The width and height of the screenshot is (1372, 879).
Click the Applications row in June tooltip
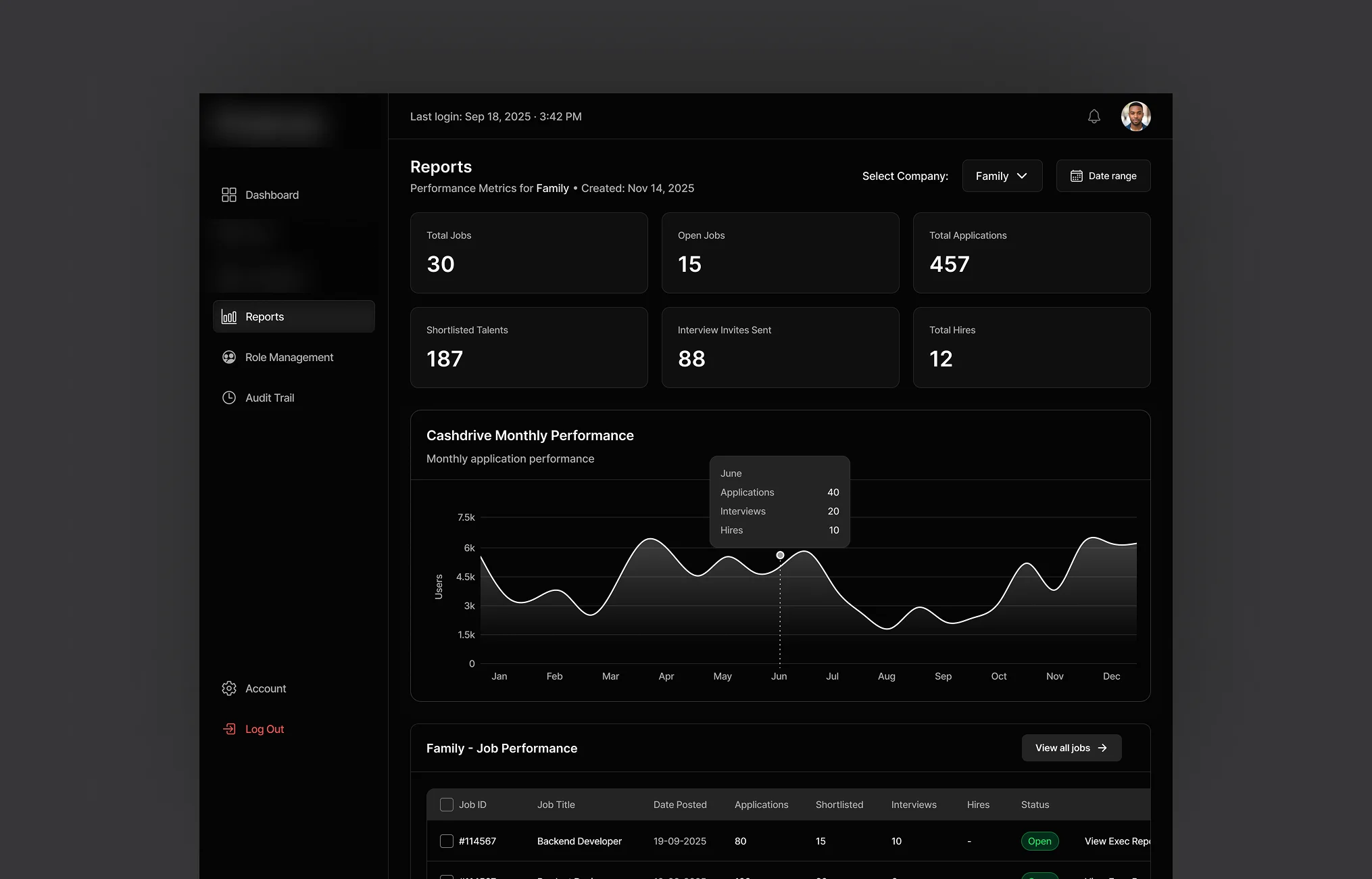coord(779,492)
